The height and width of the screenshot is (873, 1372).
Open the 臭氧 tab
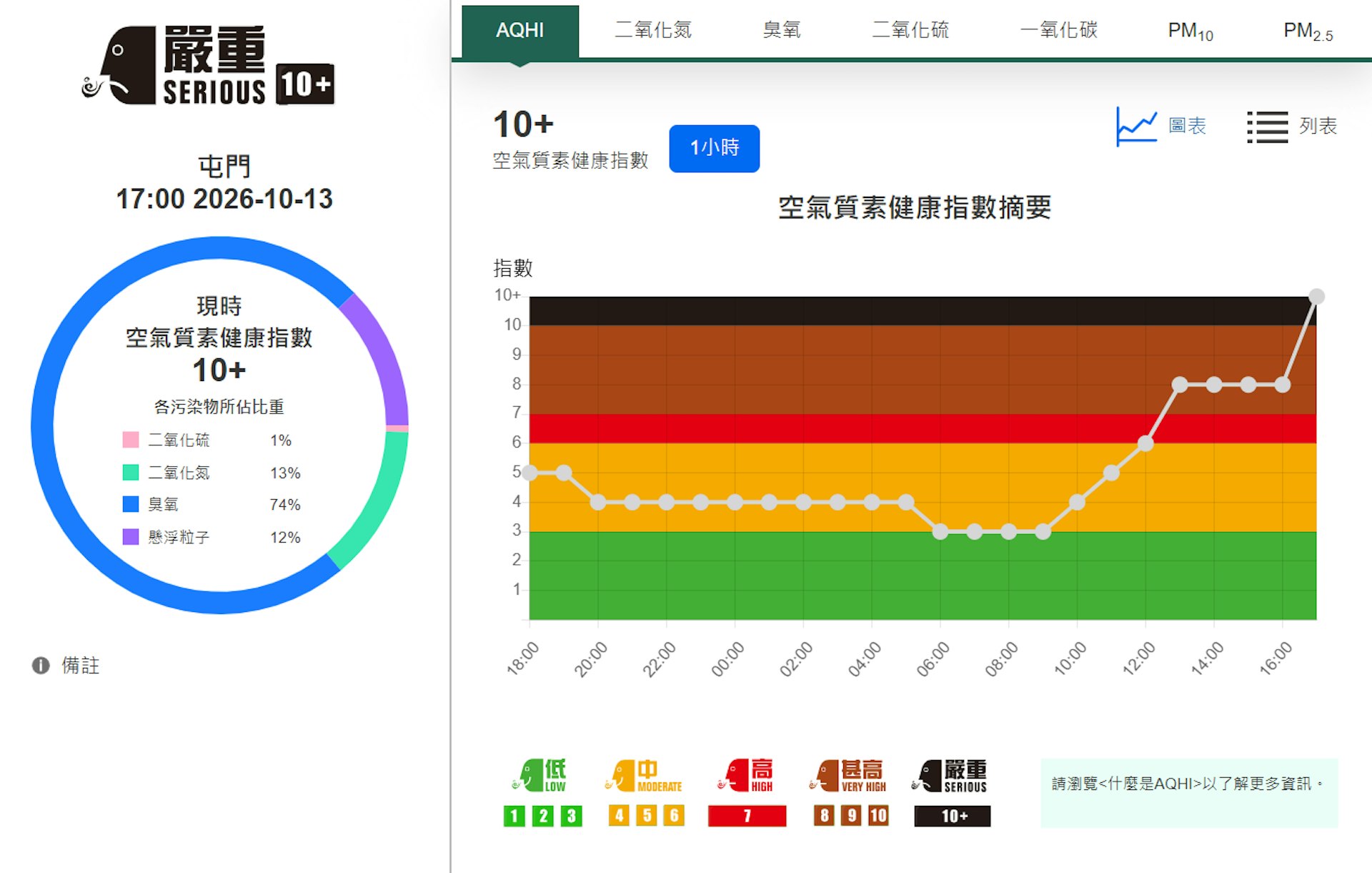[782, 31]
